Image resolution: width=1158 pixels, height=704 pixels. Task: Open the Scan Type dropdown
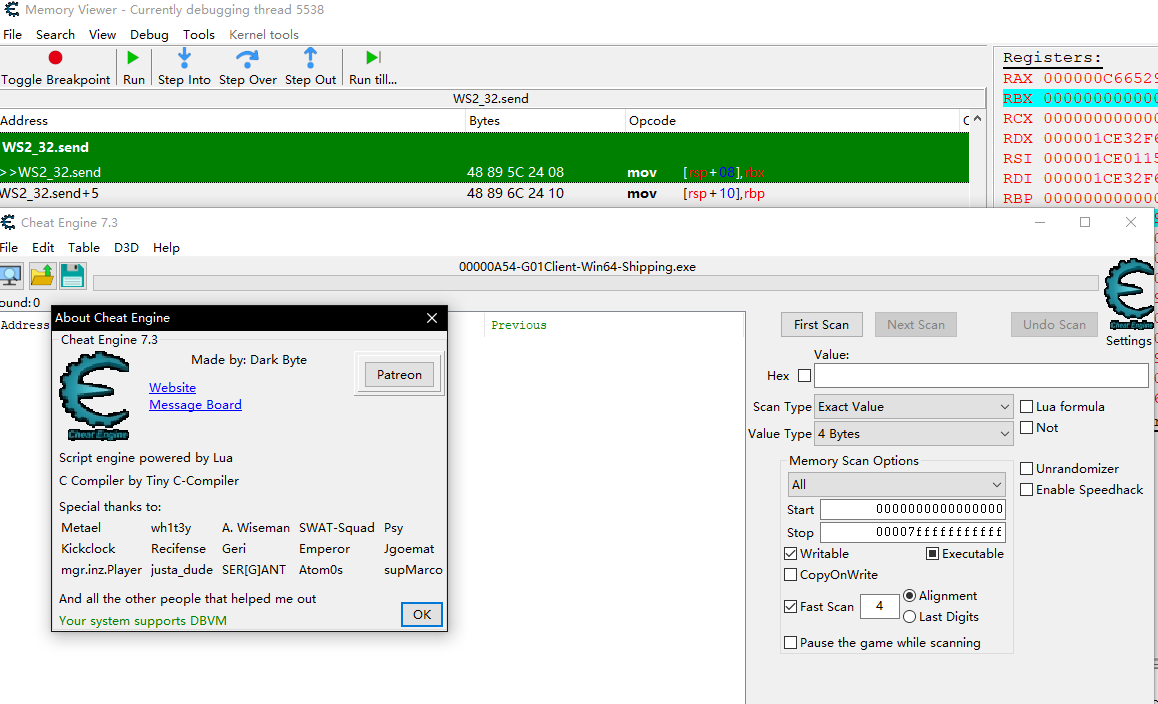(x=912, y=406)
